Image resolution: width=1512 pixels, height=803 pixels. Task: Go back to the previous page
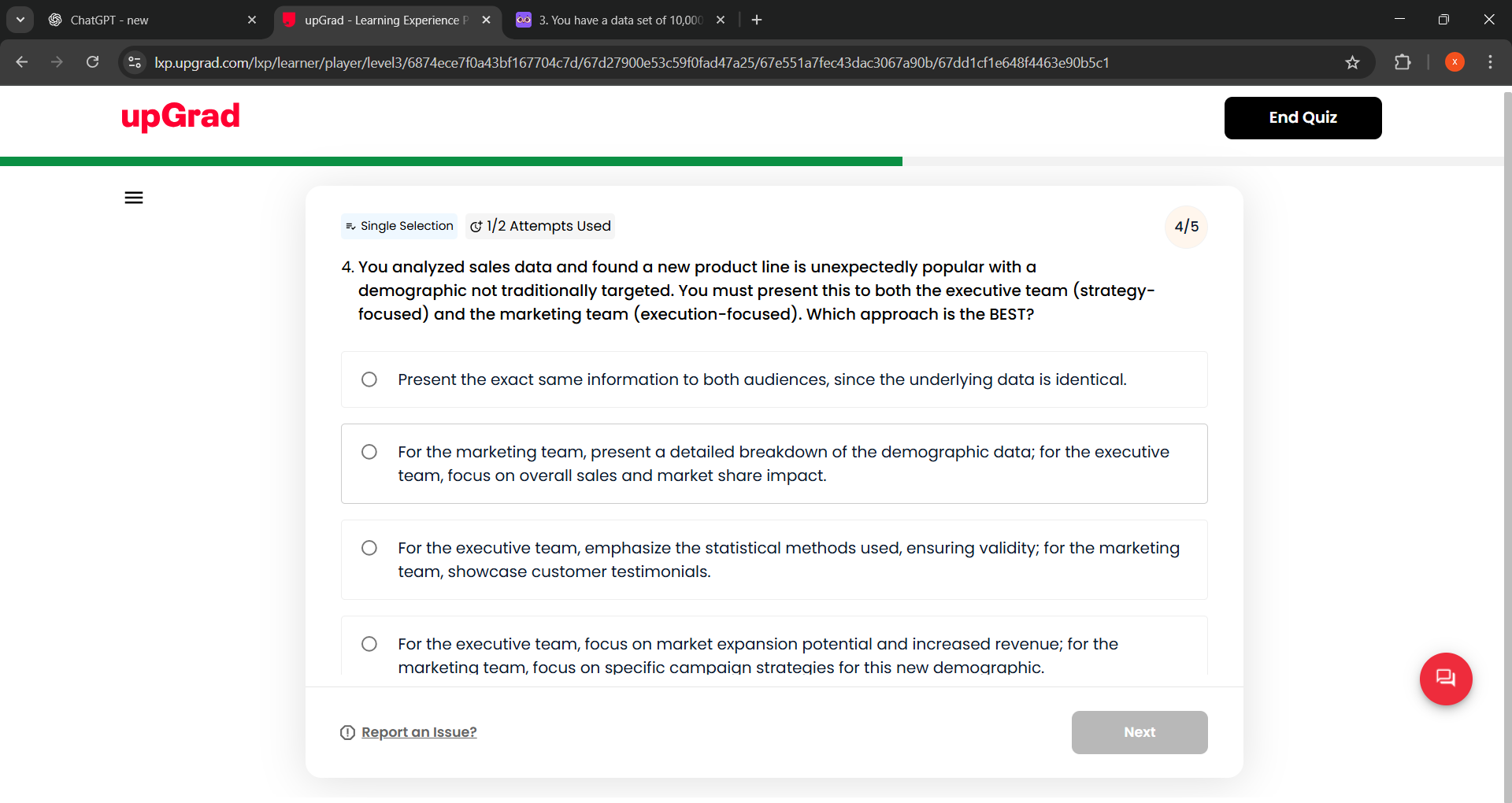click(x=22, y=62)
